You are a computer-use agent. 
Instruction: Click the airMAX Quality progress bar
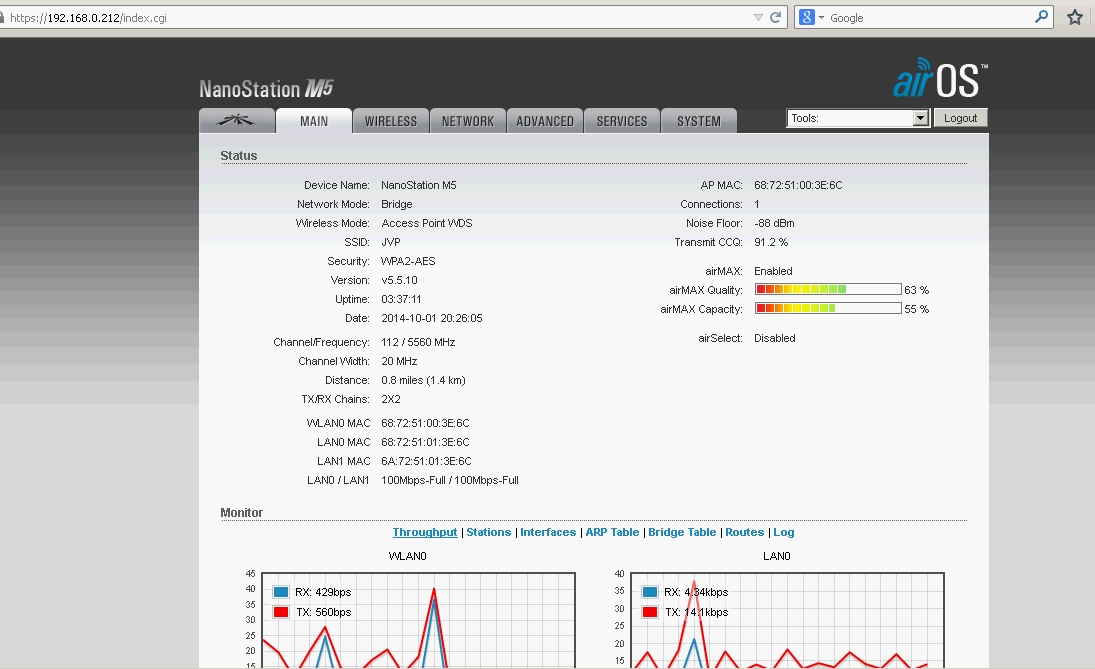(x=828, y=289)
